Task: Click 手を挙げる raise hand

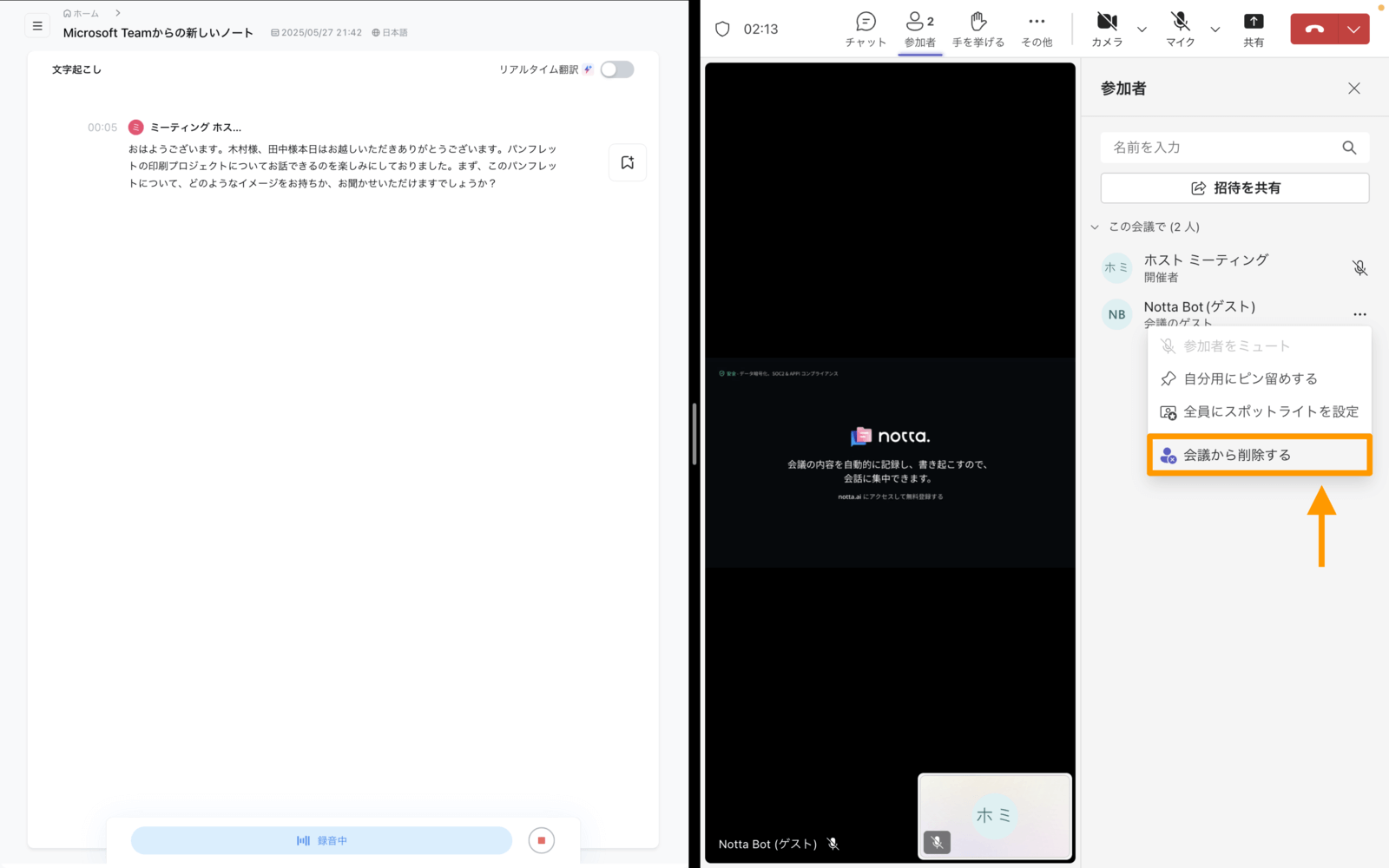Action: click(978, 29)
